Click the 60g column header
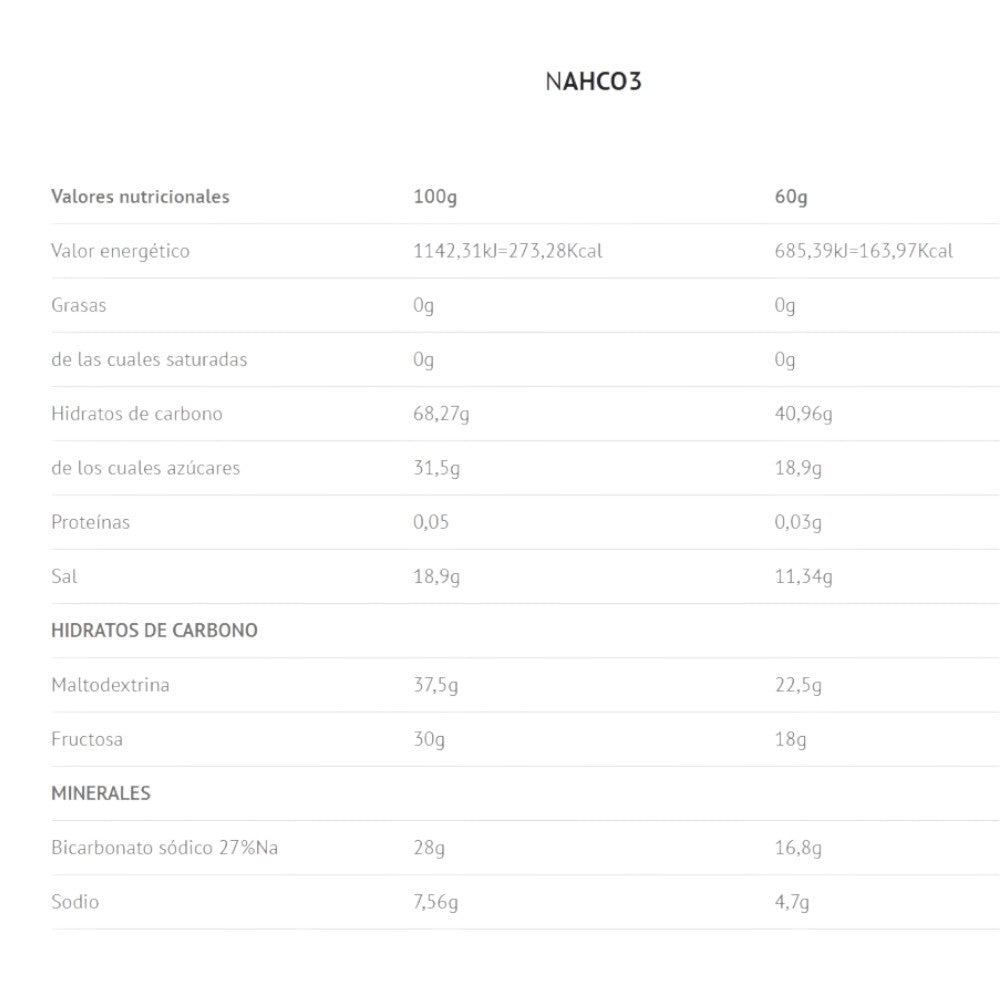Viewport: 1000px width, 1000px height. pyautogui.click(x=791, y=196)
